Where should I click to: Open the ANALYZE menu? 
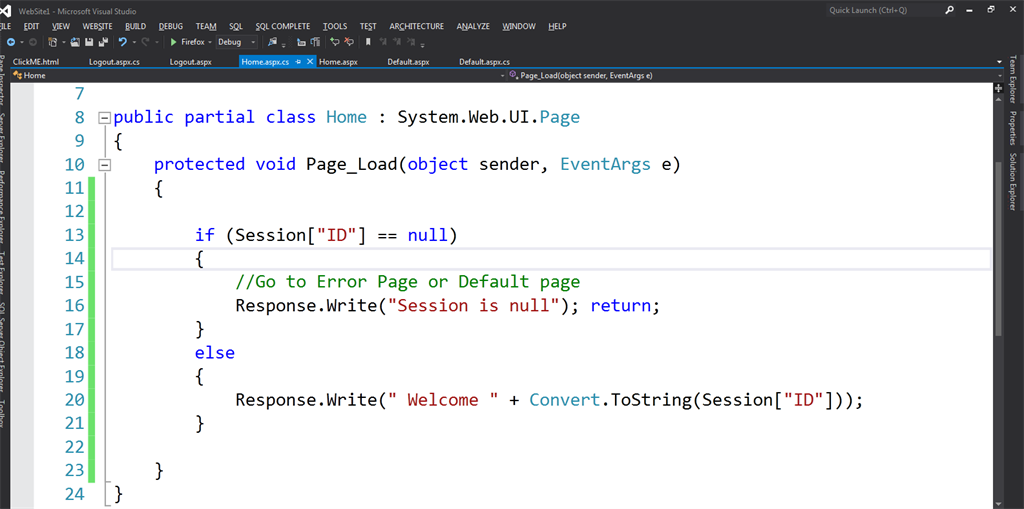[473, 26]
